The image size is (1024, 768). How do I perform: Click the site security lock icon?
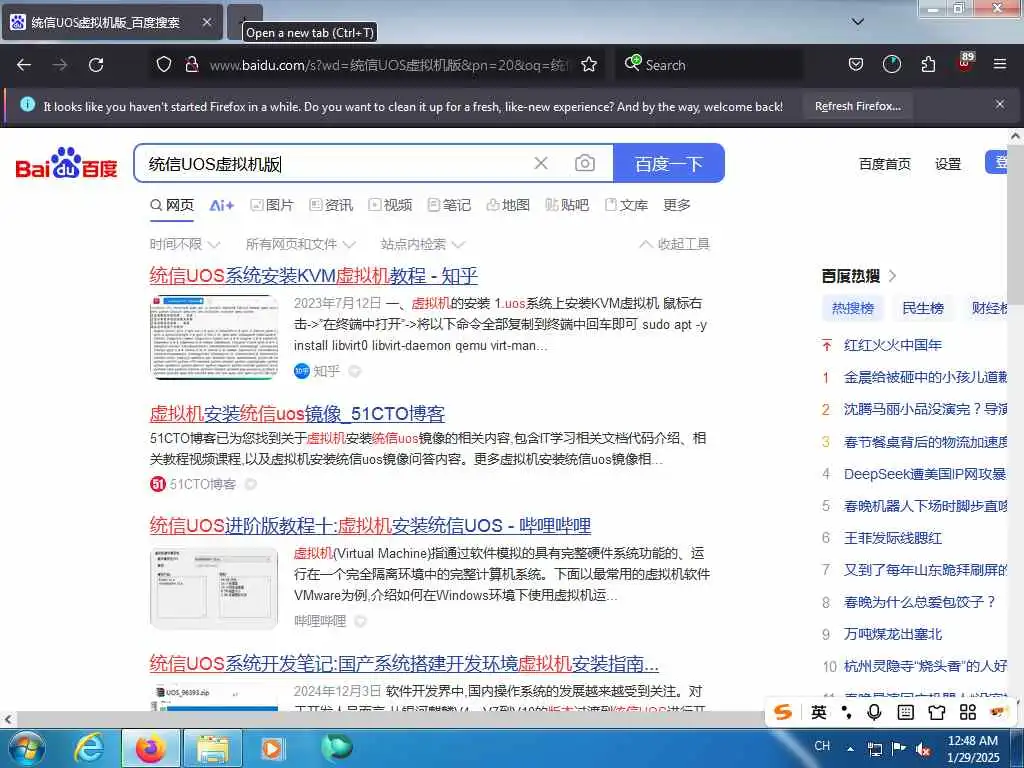pyautogui.click(x=191, y=64)
